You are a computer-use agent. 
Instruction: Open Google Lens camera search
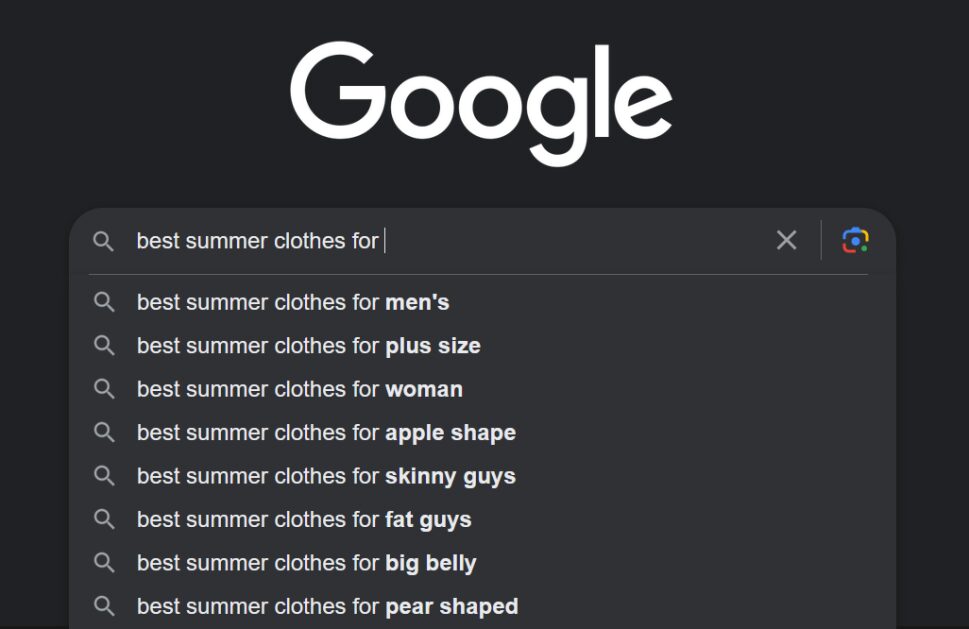tap(855, 240)
